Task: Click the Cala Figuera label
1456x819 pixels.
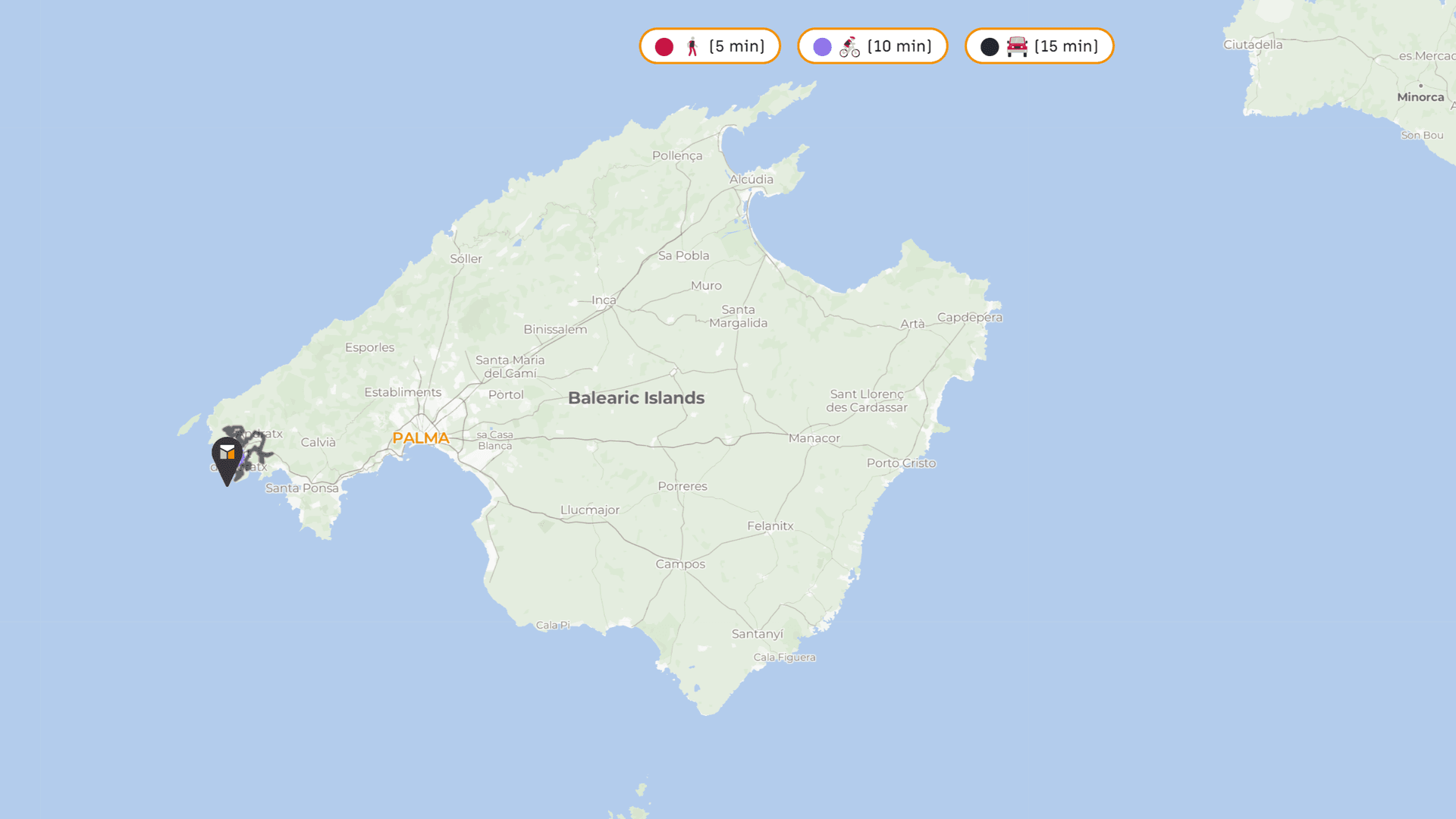Action: pos(785,657)
